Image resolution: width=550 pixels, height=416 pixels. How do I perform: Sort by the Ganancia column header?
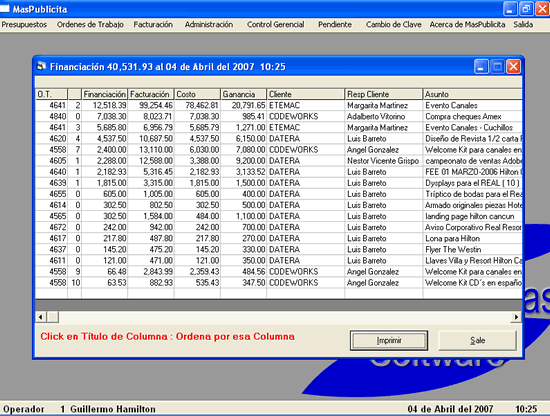[x=243, y=94]
